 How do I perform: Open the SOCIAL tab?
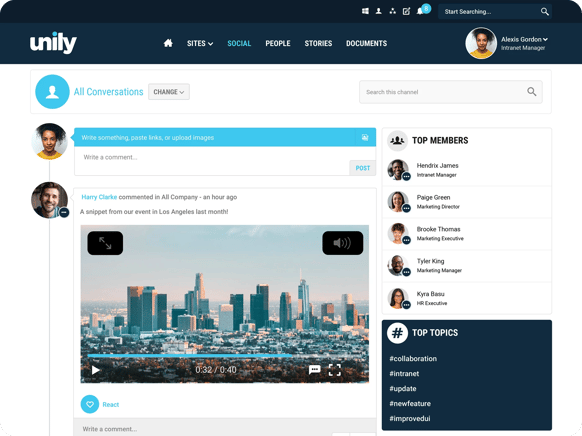pos(239,43)
